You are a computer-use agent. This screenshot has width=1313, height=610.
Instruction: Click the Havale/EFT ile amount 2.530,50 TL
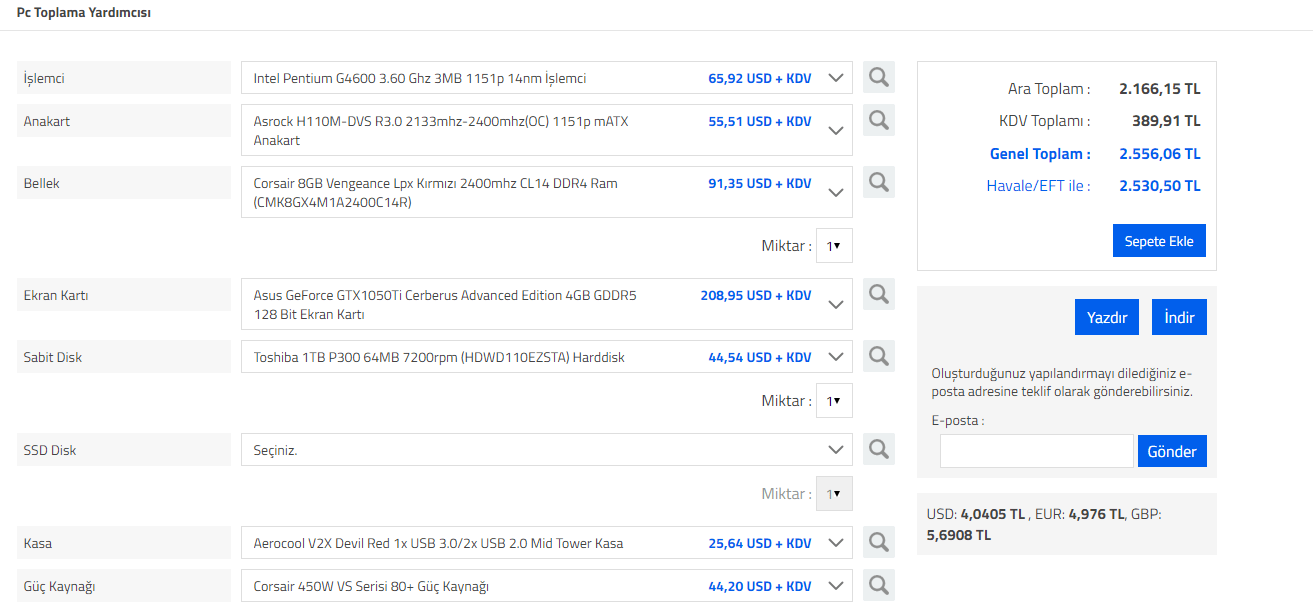tap(1160, 186)
